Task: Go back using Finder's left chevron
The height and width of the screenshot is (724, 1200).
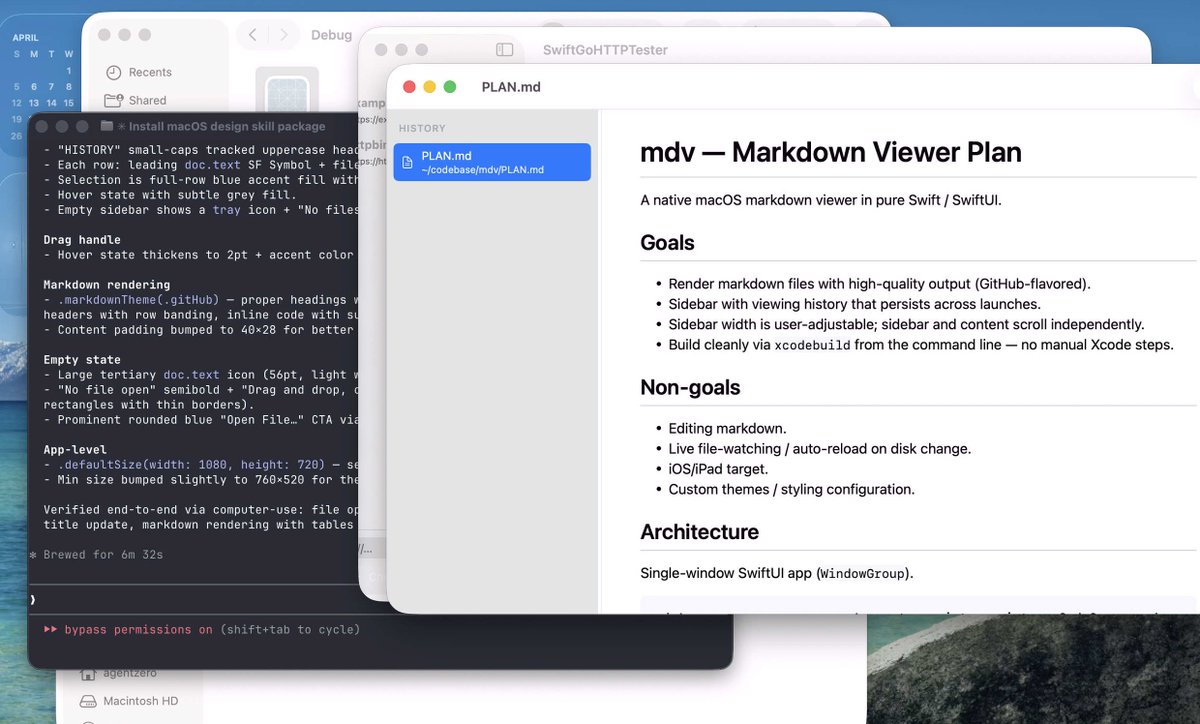Action: [252, 35]
